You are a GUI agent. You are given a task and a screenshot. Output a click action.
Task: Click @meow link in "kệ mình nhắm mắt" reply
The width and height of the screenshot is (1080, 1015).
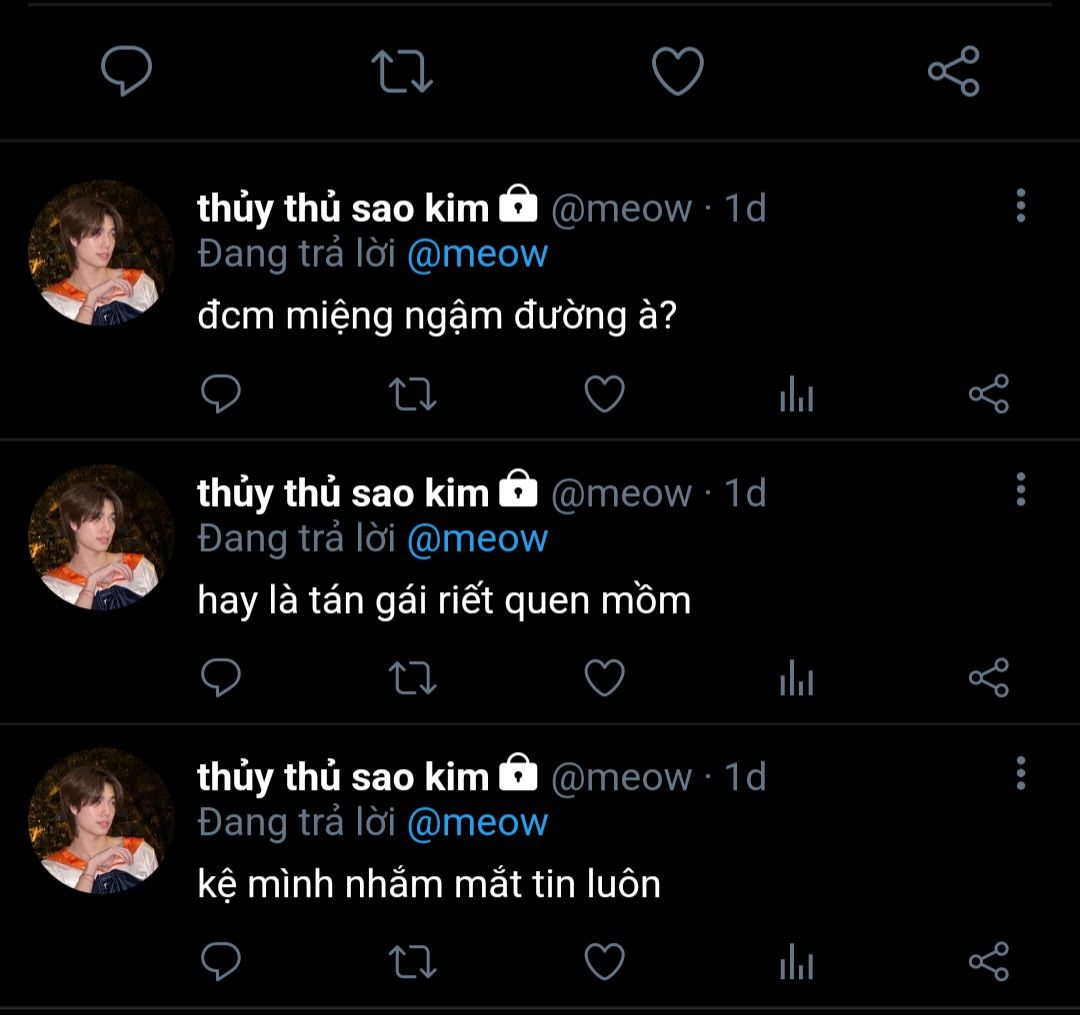[x=477, y=823]
